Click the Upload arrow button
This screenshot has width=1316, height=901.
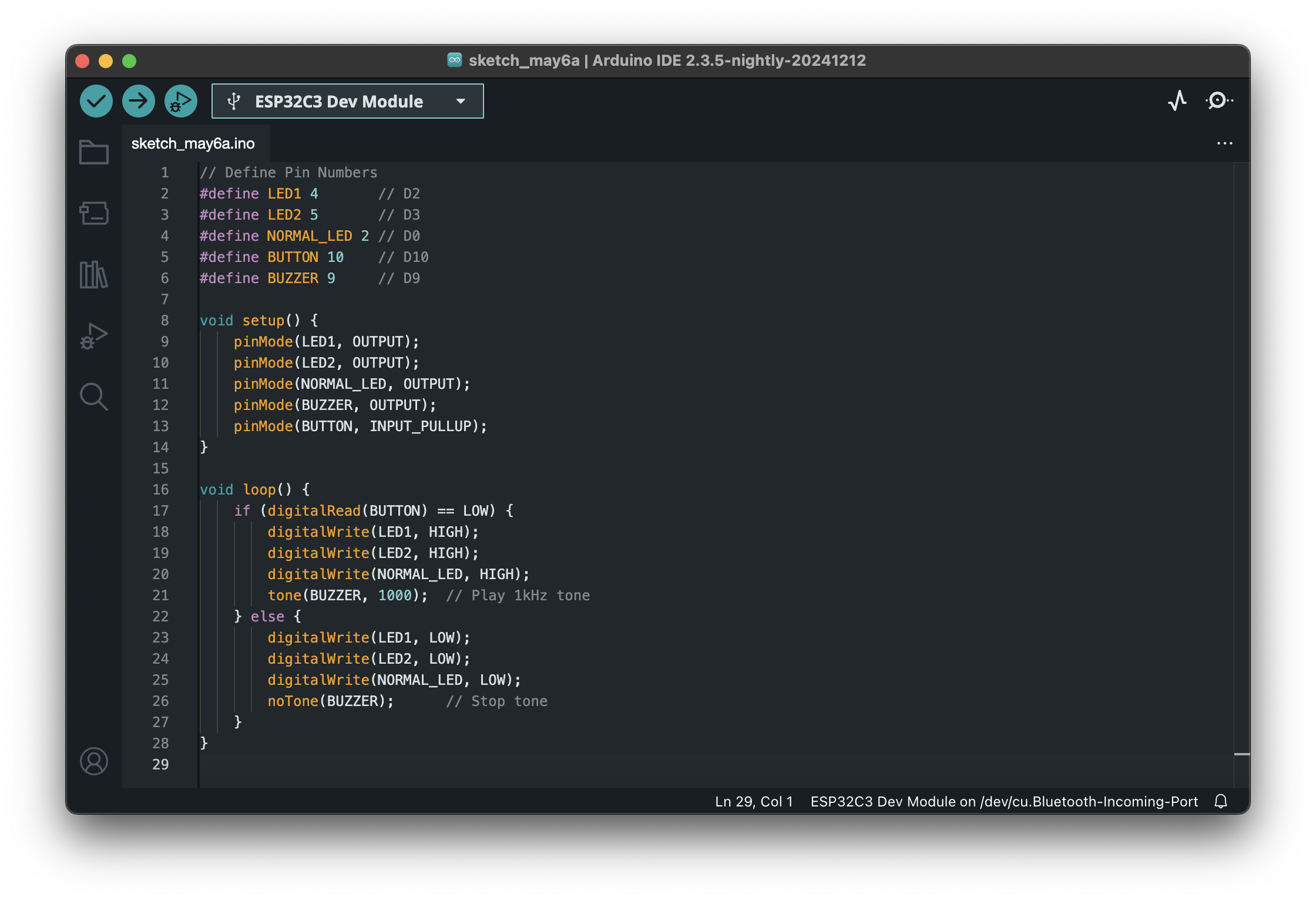(x=139, y=101)
